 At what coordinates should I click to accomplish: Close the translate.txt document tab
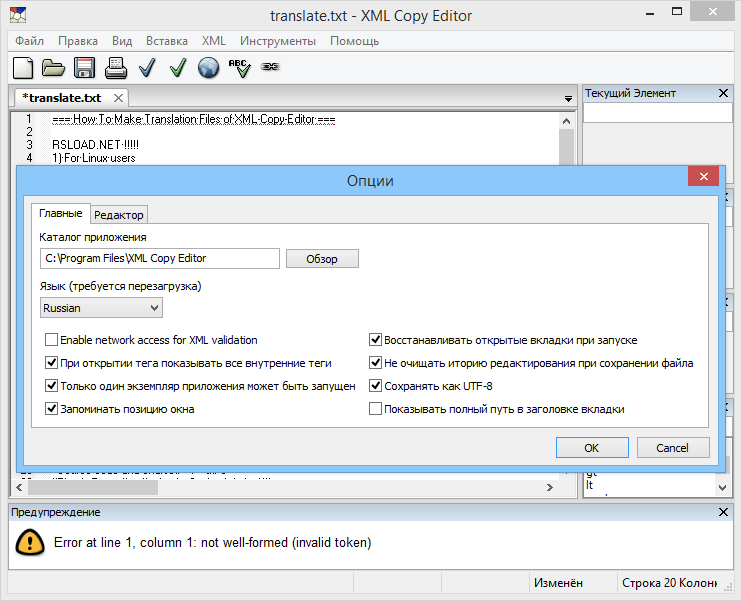pos(118,98)
